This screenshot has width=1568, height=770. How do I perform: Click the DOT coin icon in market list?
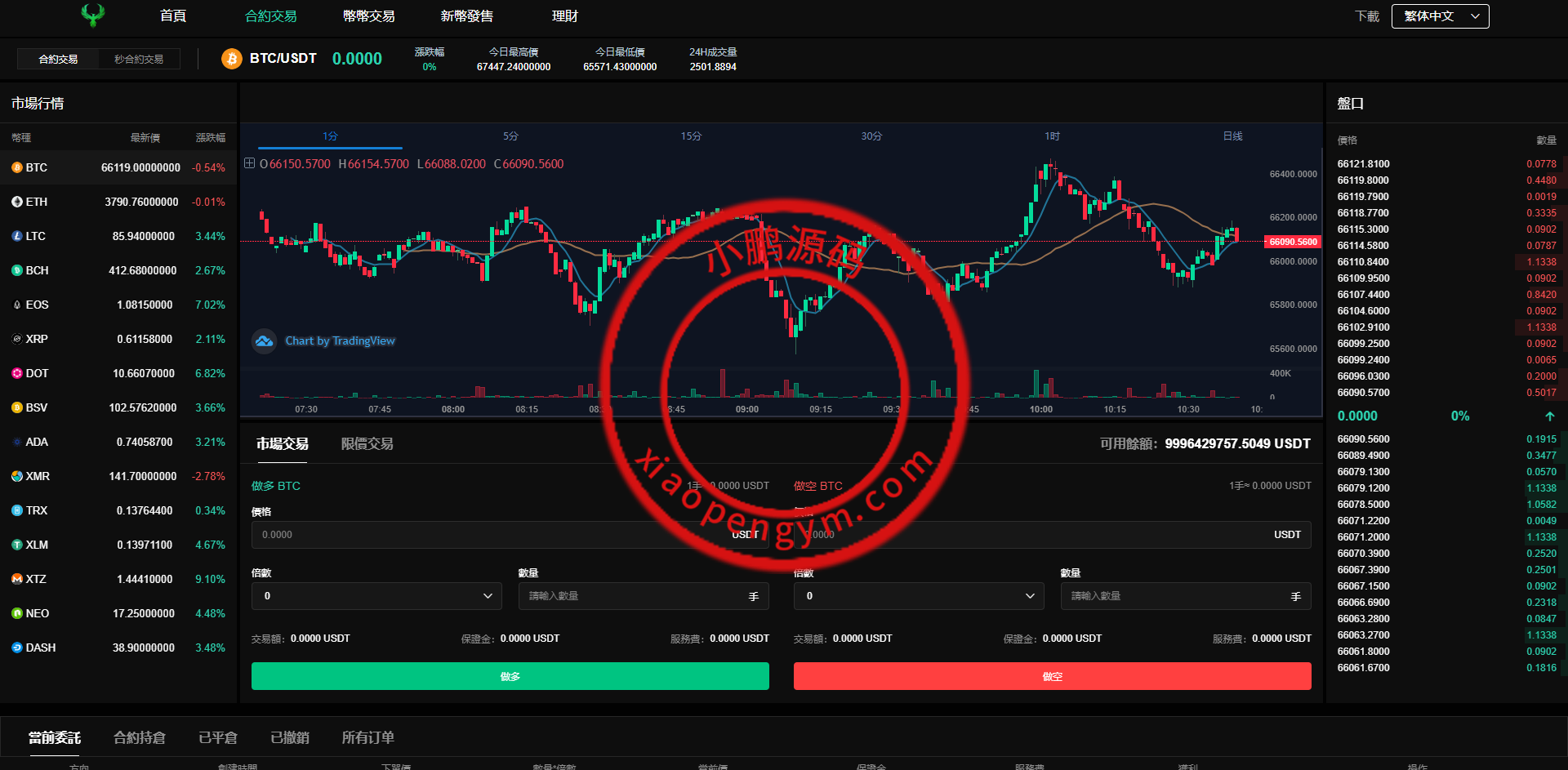(16, 373)
